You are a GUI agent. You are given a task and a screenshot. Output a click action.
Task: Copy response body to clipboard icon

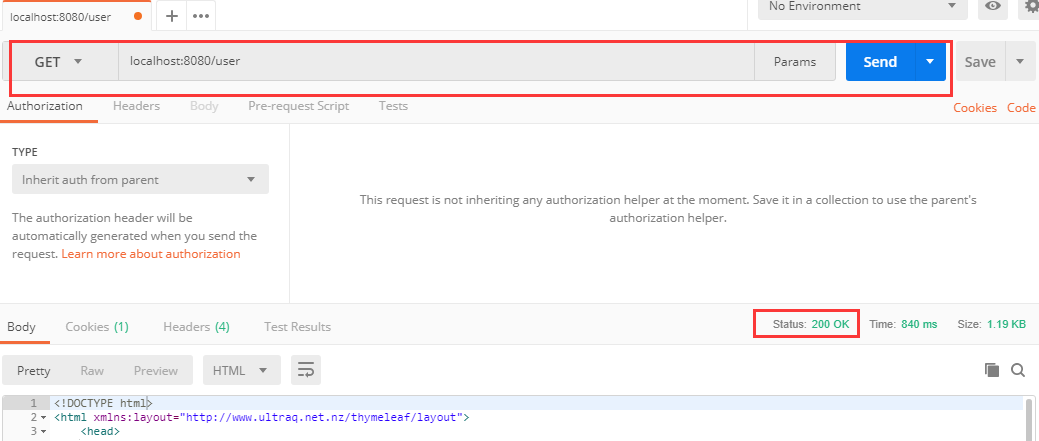(x=992, y=370)
